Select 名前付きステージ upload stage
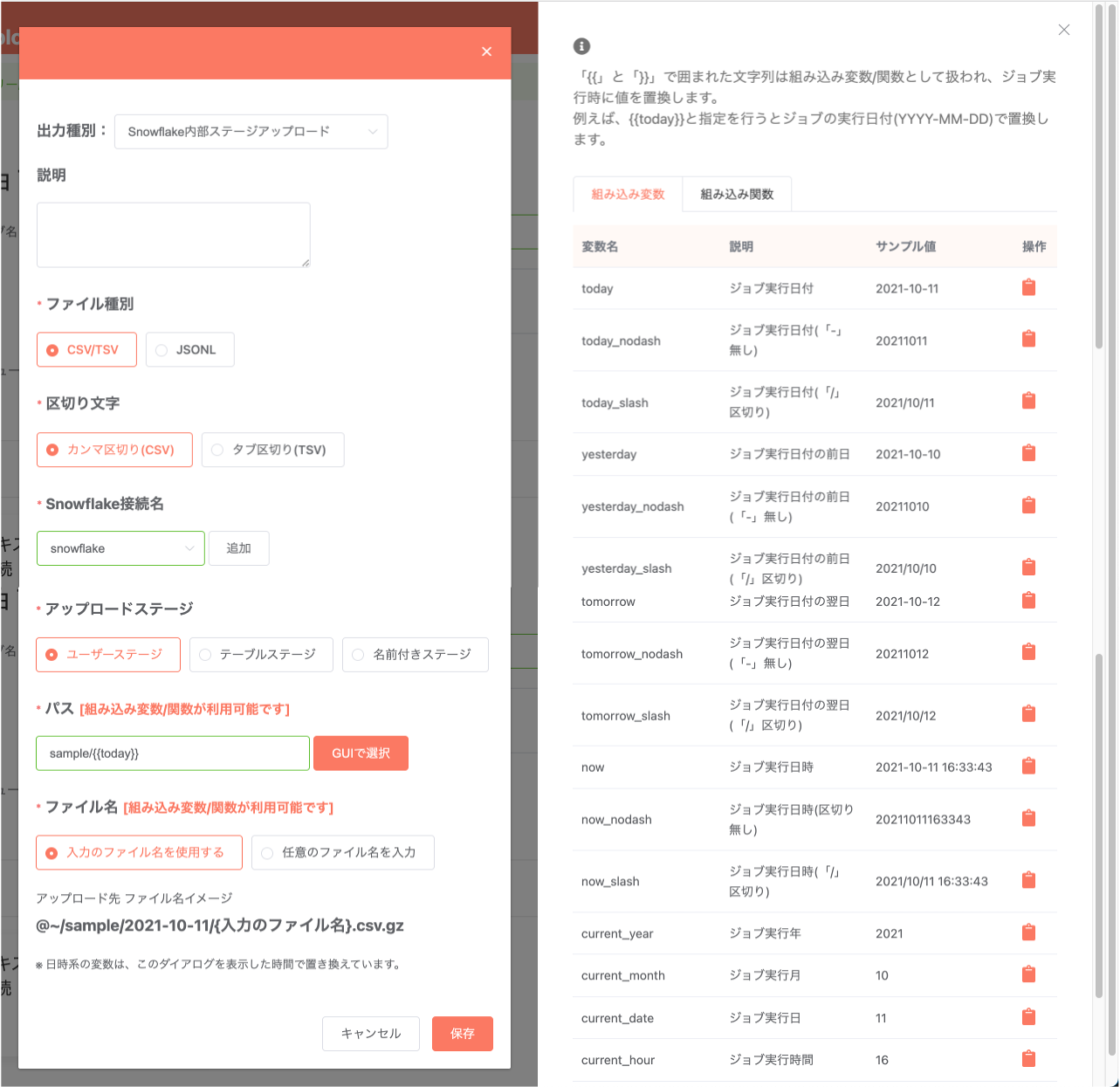Viewport: 1120px width, 1087px height. (415, 654)
